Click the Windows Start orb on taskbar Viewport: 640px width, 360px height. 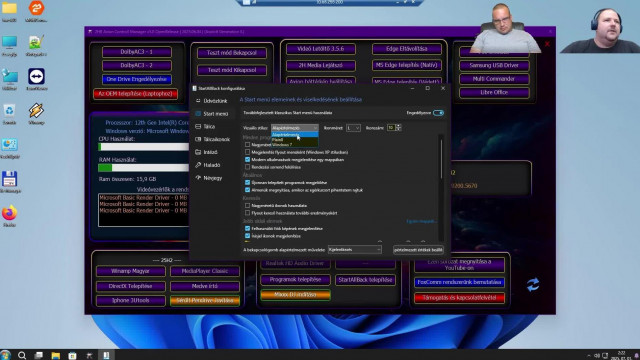point(5,355)
